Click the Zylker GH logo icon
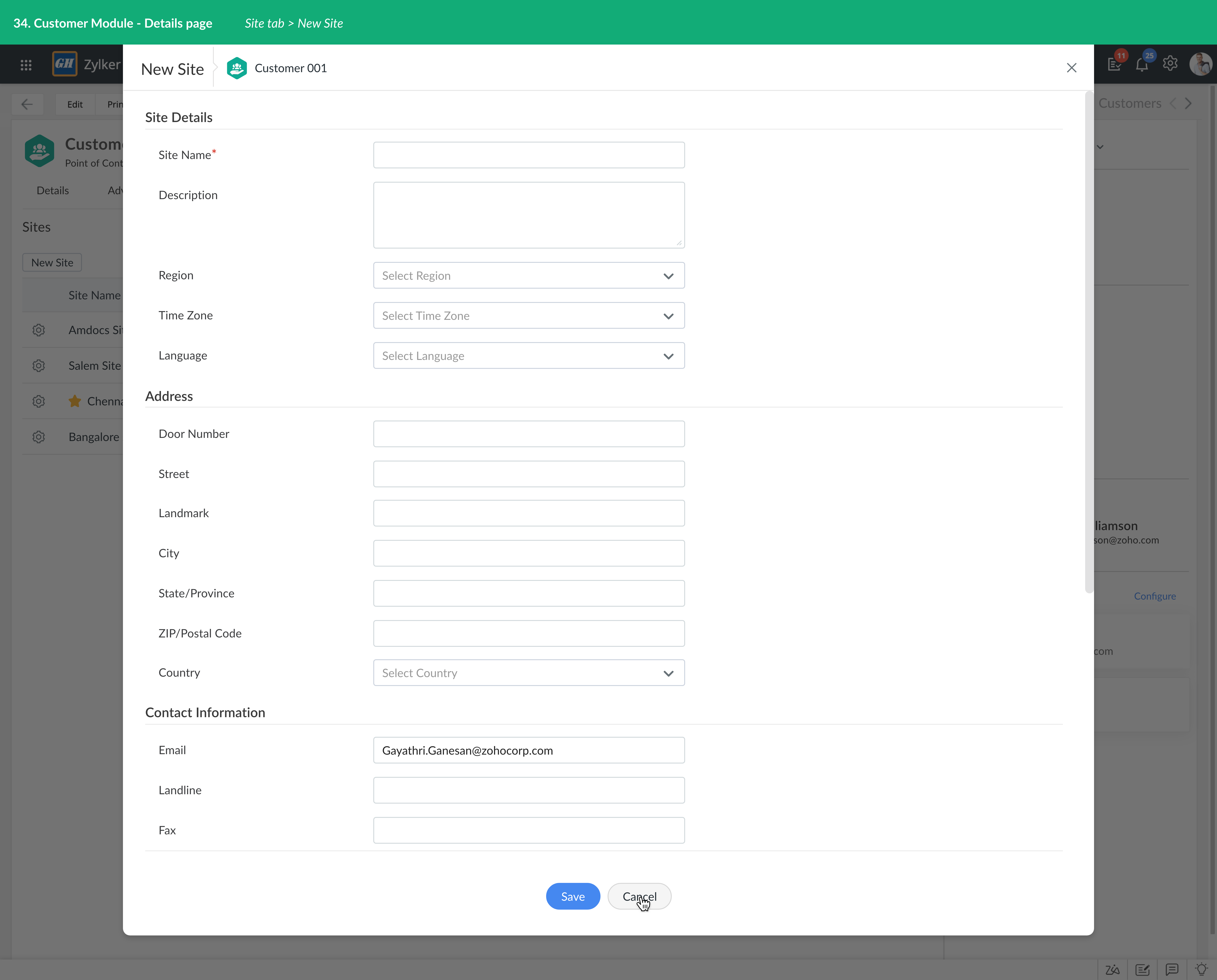 point(64,64)
